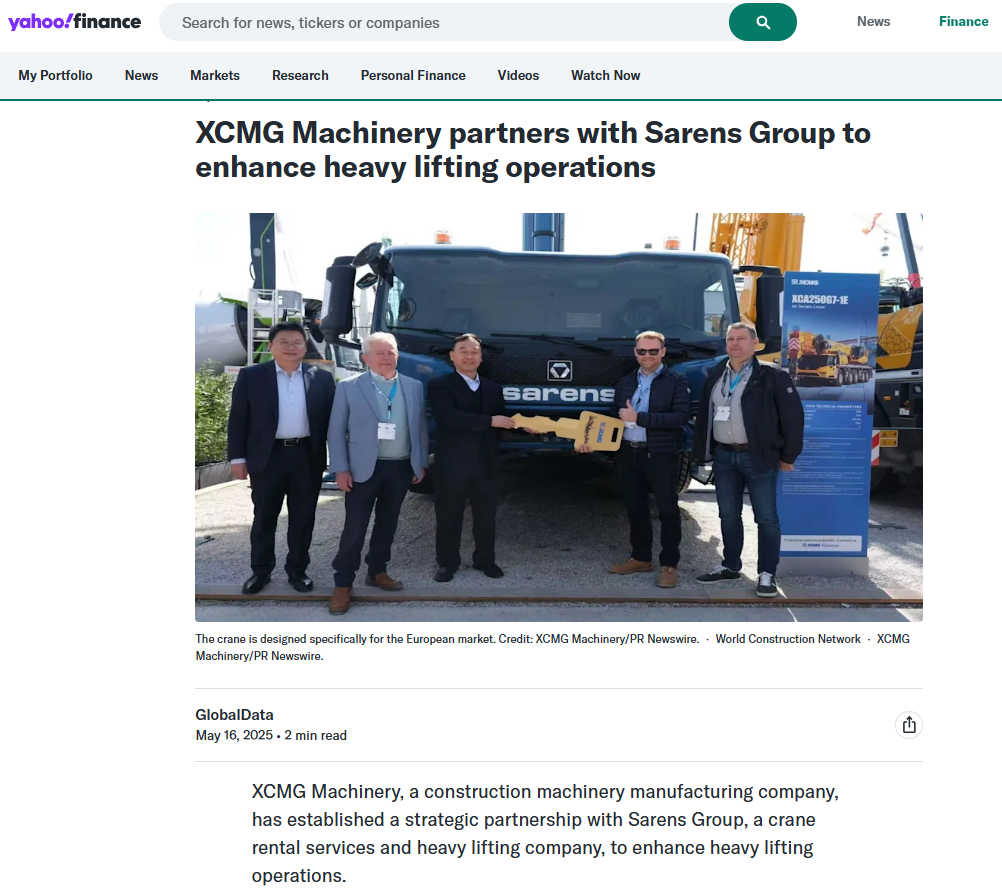The height and width of the screenshot is (895, 1002).
Task: Click the XCMG Machinery article headline
Action: point(533,150)
